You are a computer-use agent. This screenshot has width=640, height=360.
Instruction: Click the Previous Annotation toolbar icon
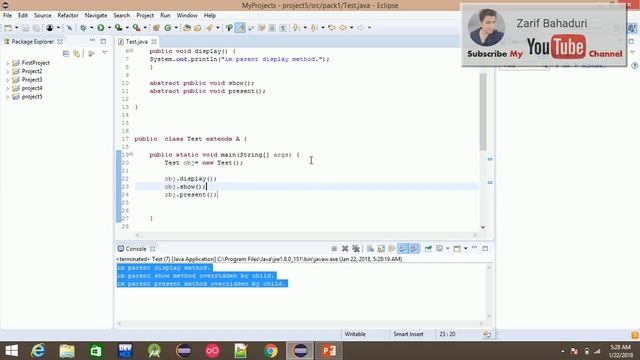[314, 28]
